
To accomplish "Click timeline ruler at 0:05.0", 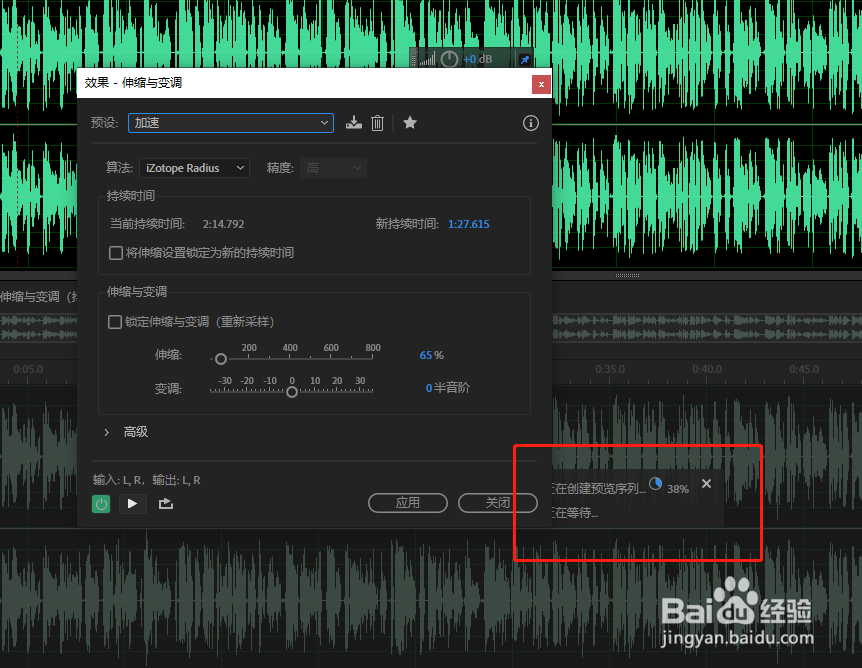I will (x=28, y=369).
